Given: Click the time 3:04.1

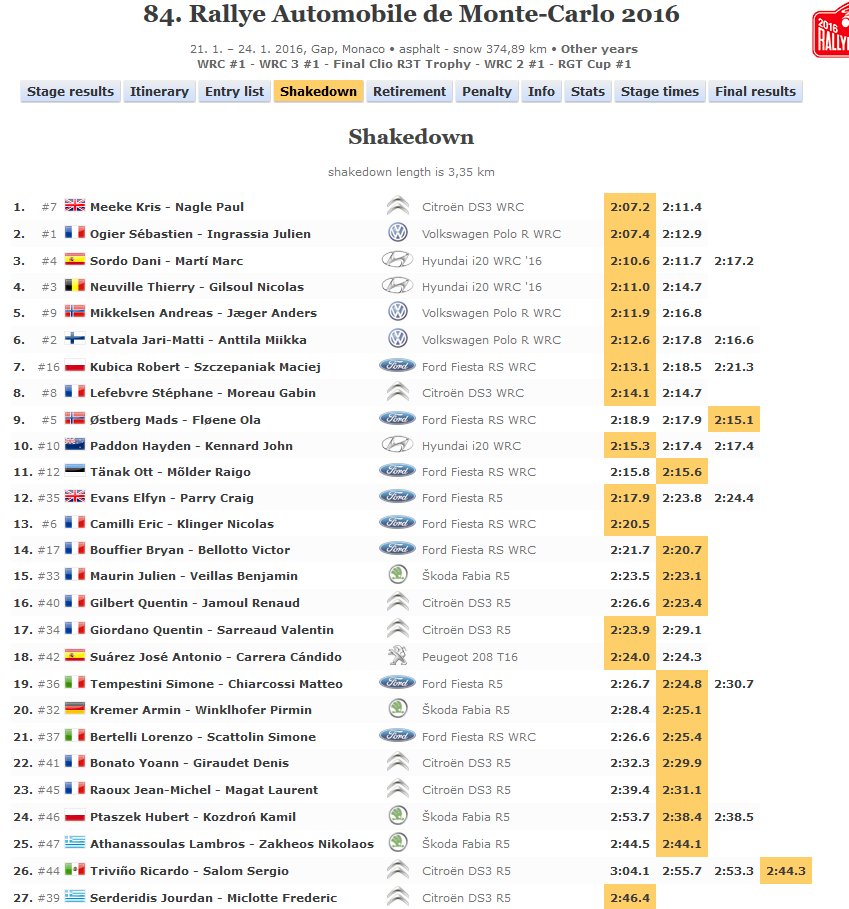Looking at the screenshot, I should pos(630,871).
